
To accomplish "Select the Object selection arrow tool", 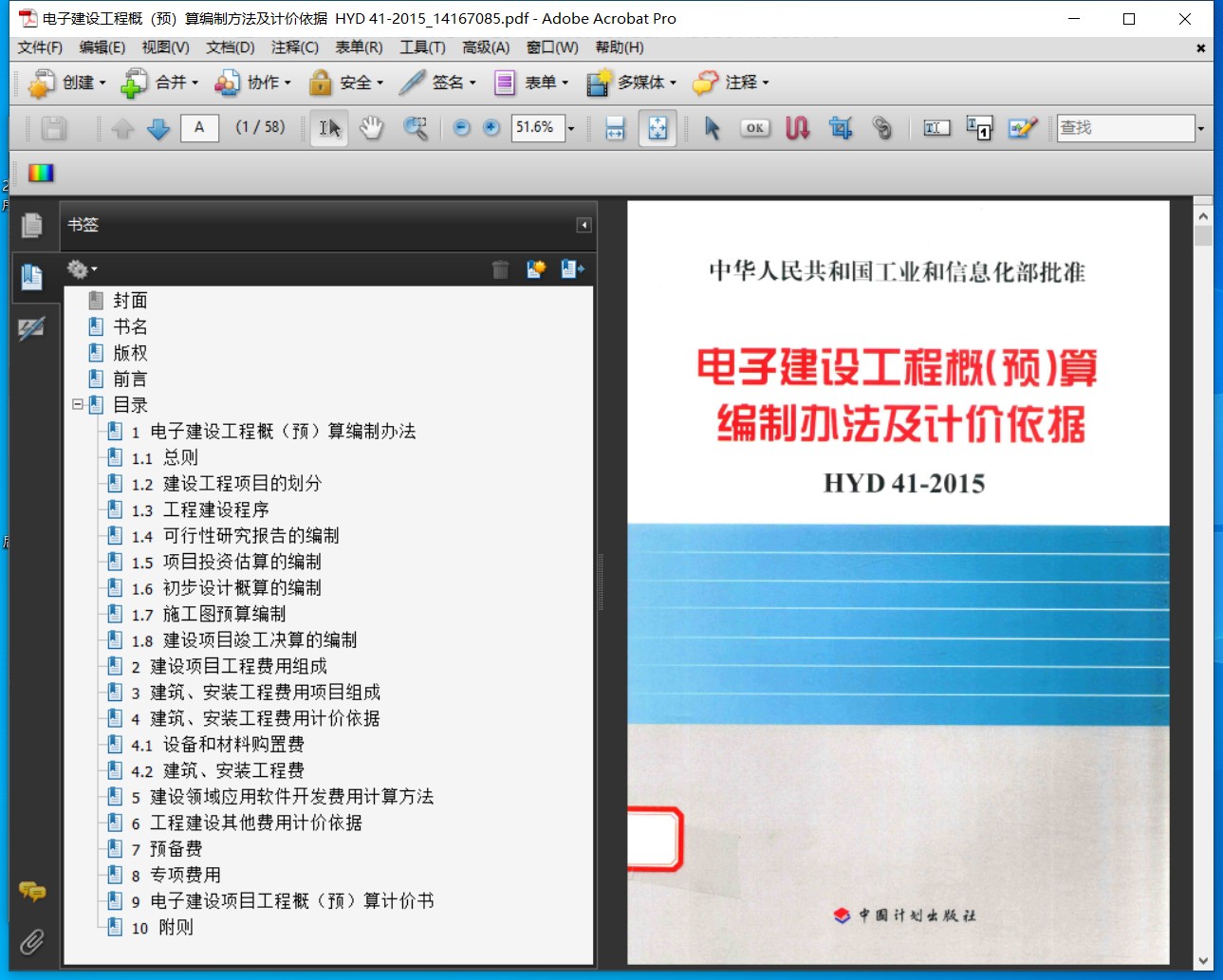I will [x=713, y=128].
